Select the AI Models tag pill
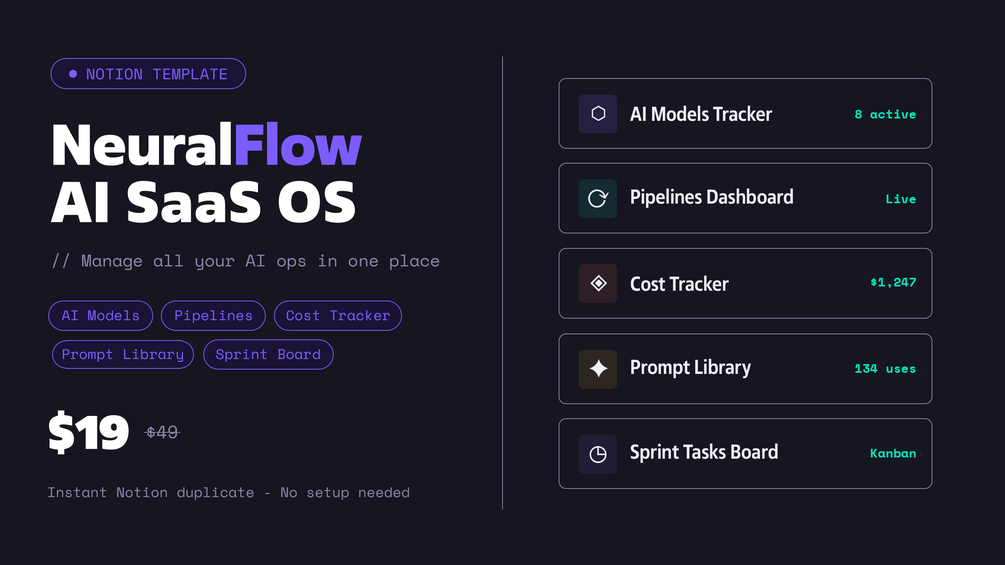This screenshot has height=565, width=1005. coord(101,316)
